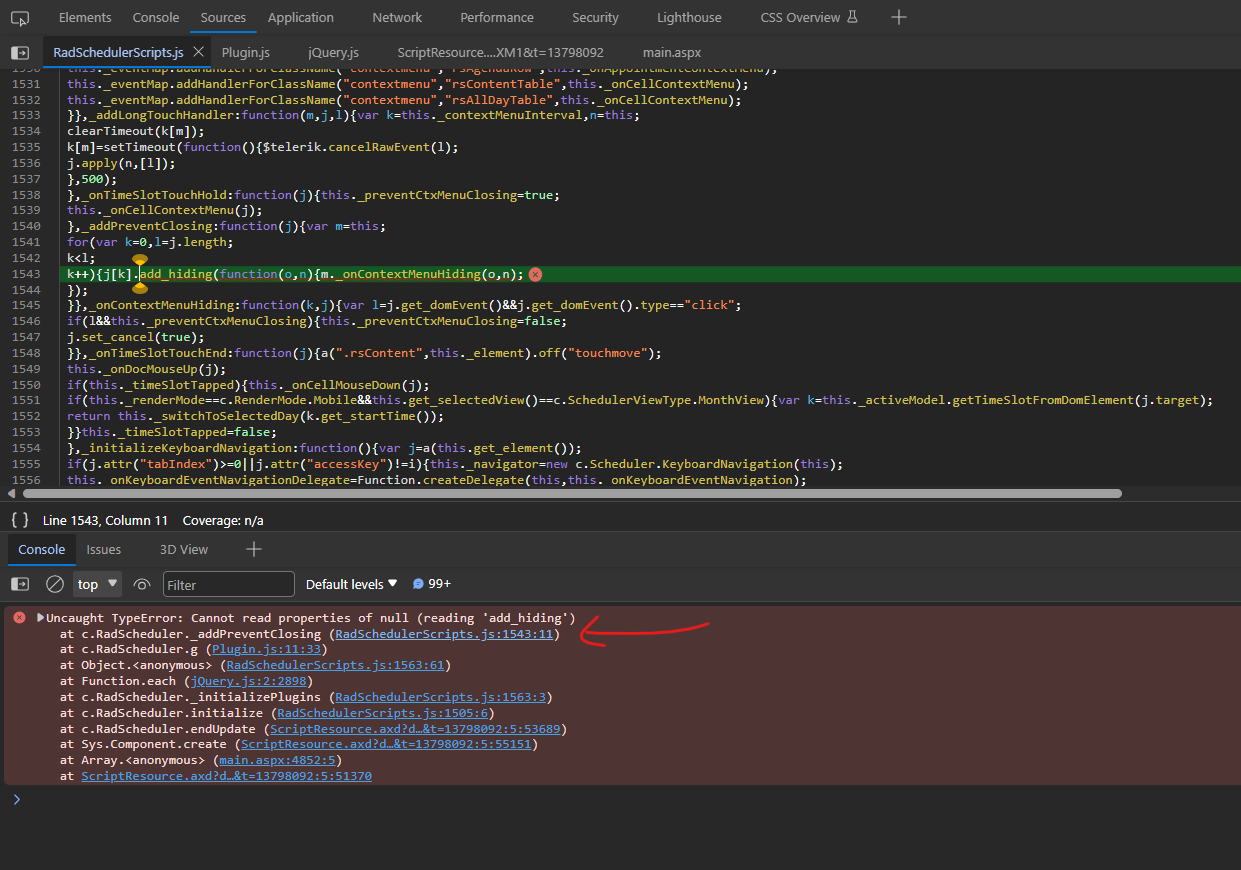Click the error icon beside Uncaught TypeError
The height and width of the screenshot is (870, 1241).
pos(19,617)
